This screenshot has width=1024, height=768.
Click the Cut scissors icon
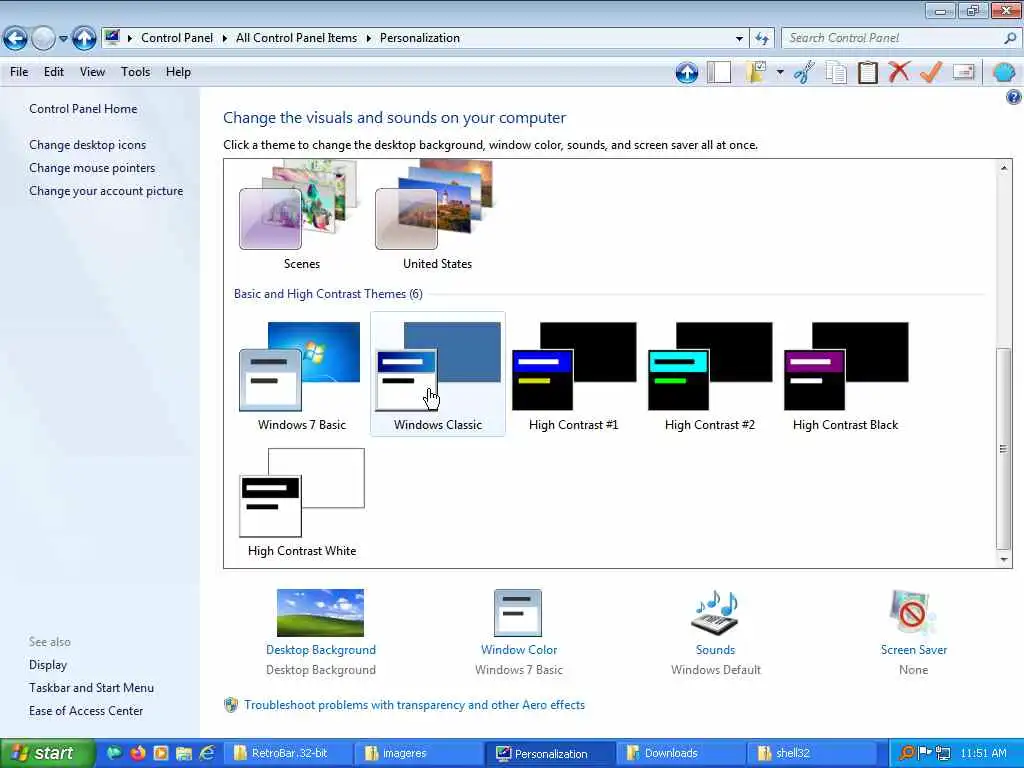point(805,72)
